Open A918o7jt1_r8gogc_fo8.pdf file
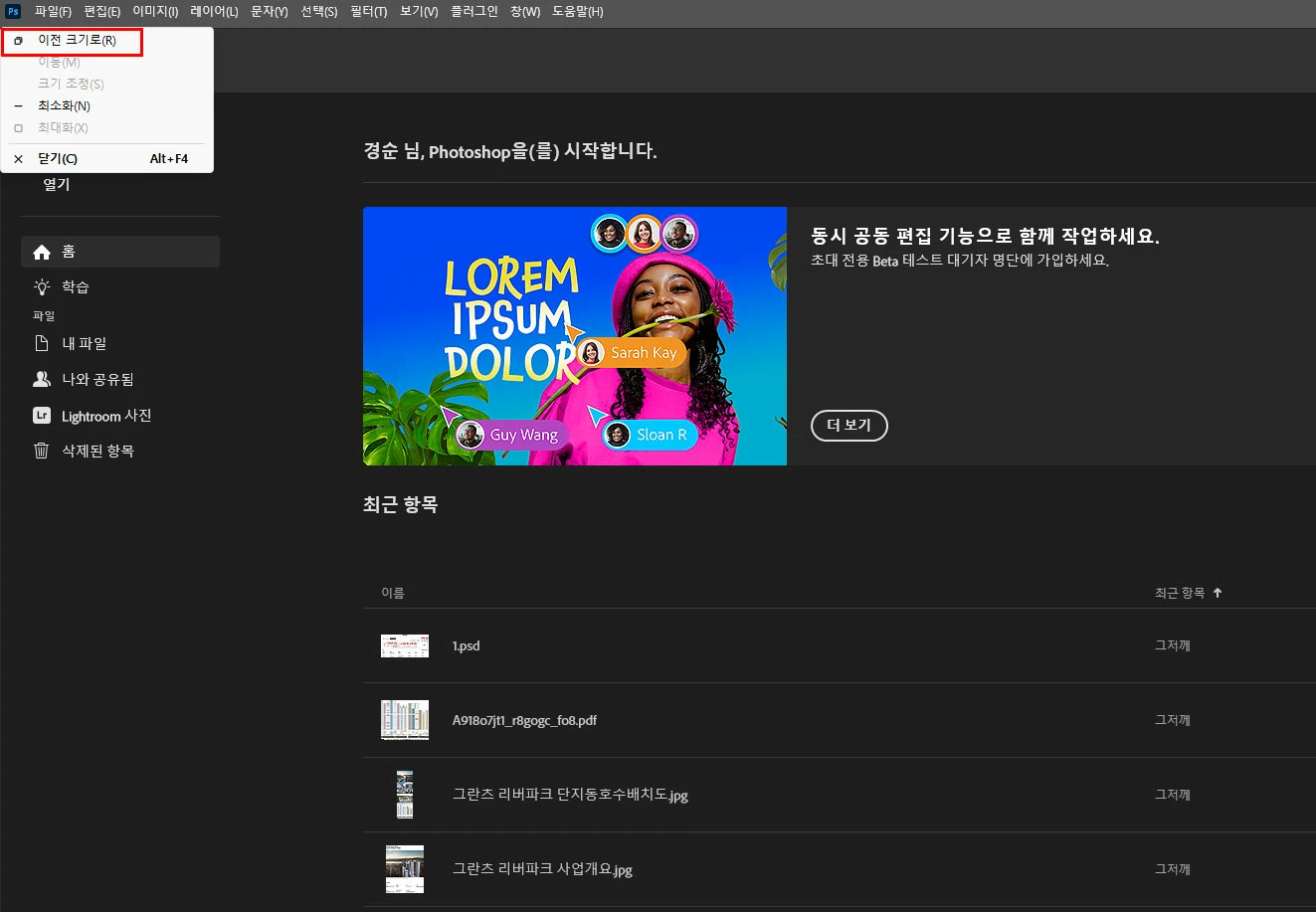Screen dimensions: 1316x912 (525, 720)
